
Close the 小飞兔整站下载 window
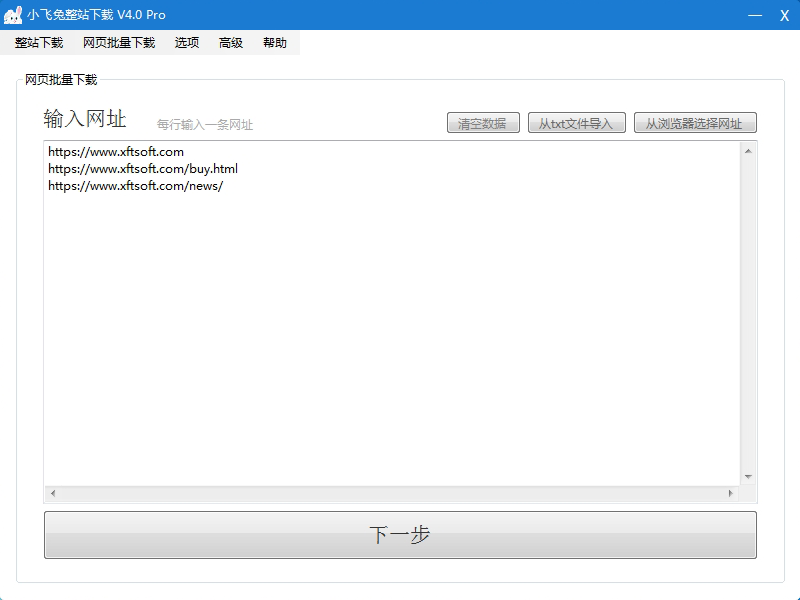(x=784, y=15)
